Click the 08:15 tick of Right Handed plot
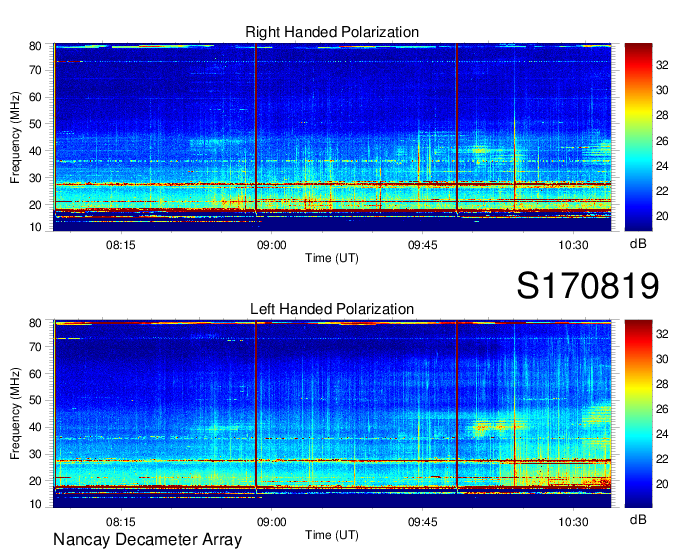Screen dimensions: 680x552 [x=121, y=245]
